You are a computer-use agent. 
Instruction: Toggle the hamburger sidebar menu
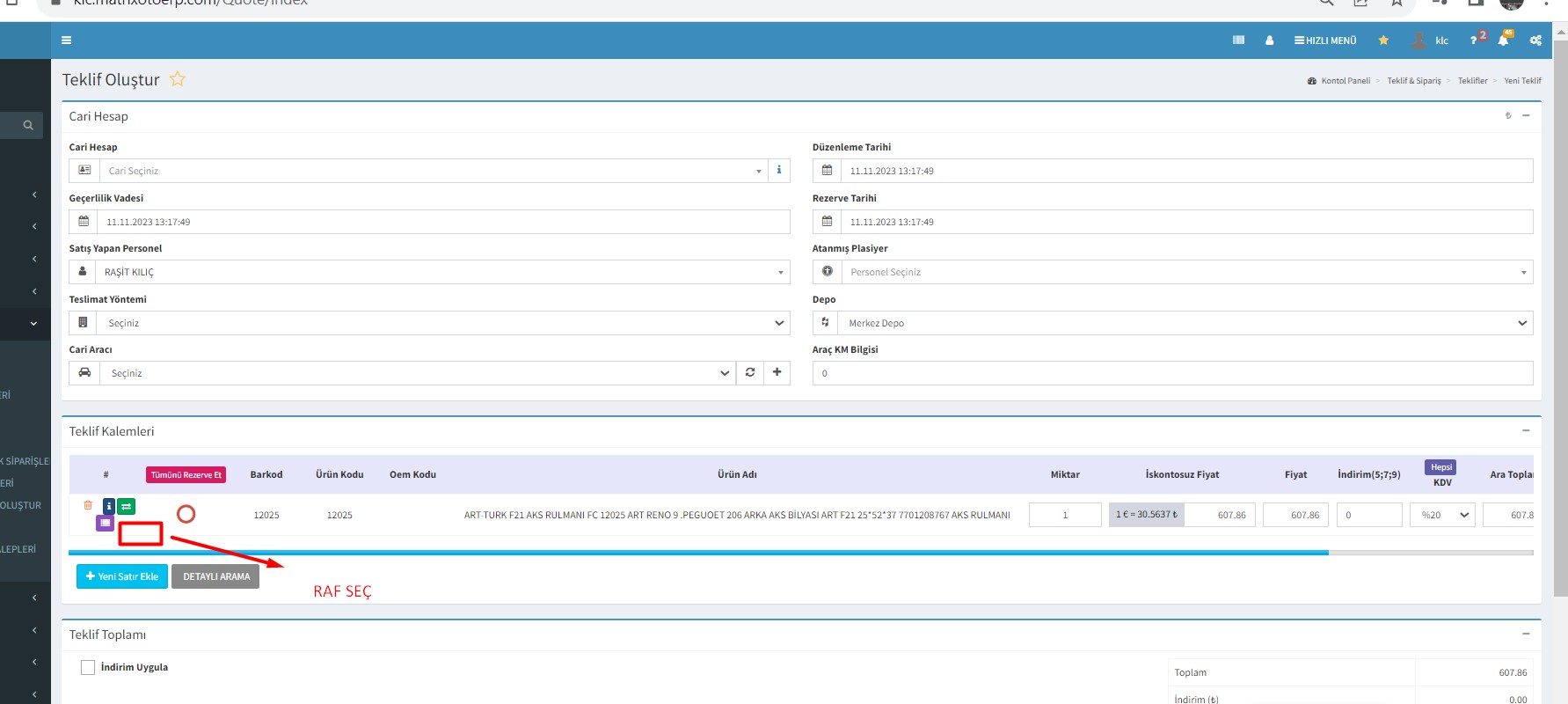click(67, 40)
